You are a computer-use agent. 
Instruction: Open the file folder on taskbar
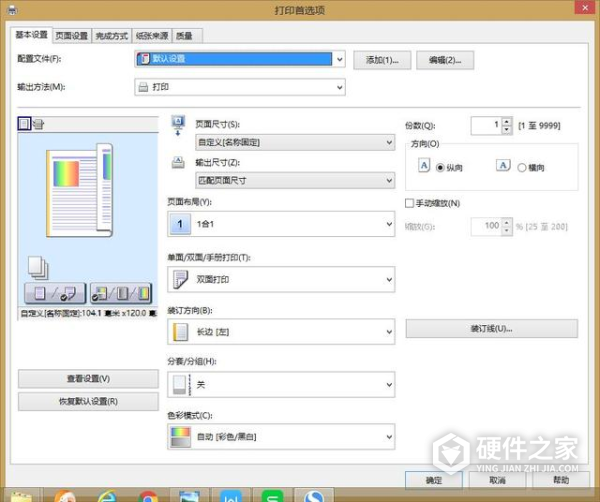click(21, 497)
